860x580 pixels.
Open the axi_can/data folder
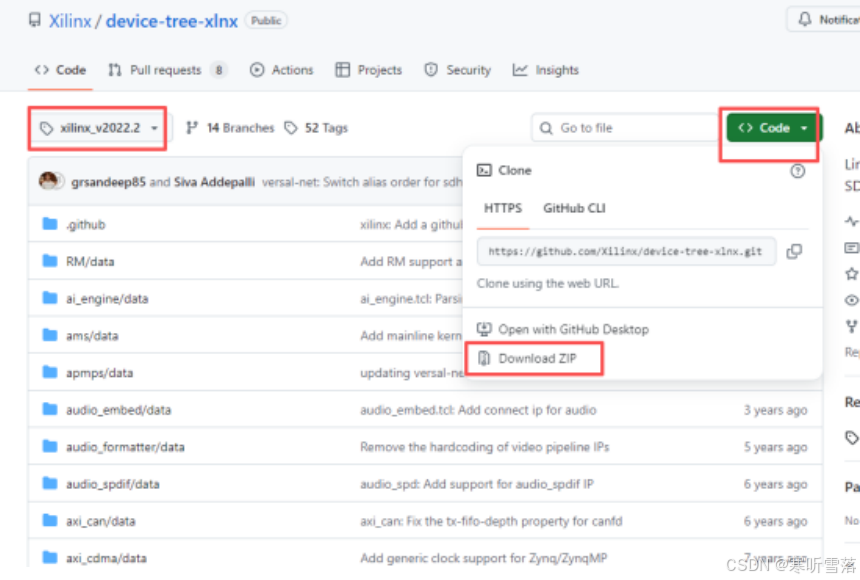pyautogui.click(x=100, y=521)
